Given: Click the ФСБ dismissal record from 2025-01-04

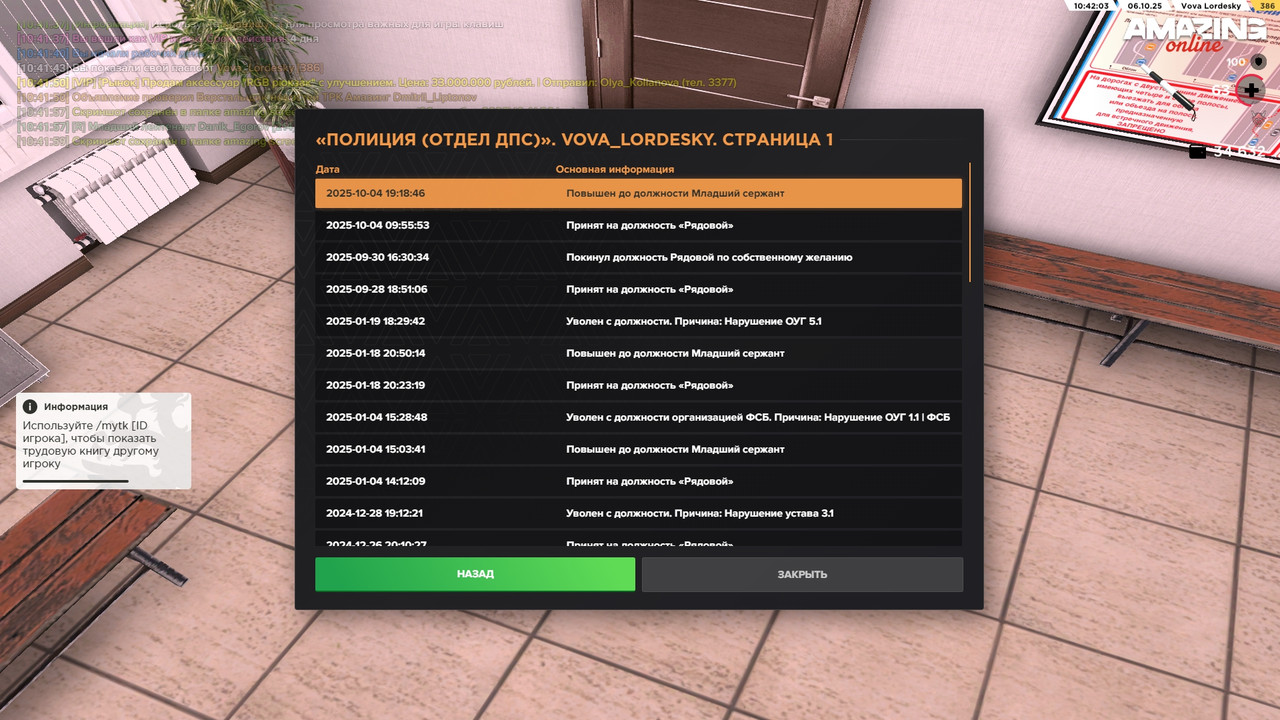Looking at the screenshot, I should coord(640,417).
